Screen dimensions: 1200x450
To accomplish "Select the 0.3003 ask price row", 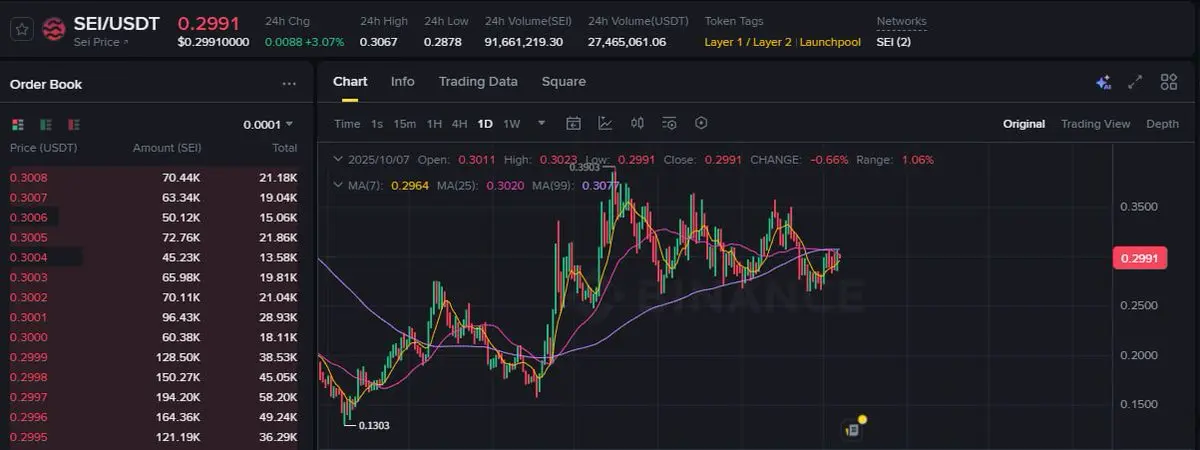I will [154, 277].
